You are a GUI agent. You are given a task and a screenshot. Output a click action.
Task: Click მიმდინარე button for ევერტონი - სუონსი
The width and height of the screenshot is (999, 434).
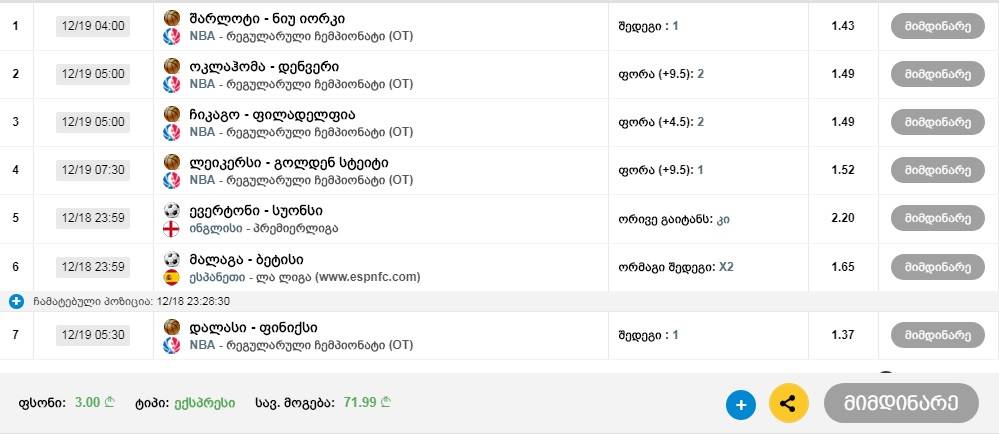coord(938,219)
